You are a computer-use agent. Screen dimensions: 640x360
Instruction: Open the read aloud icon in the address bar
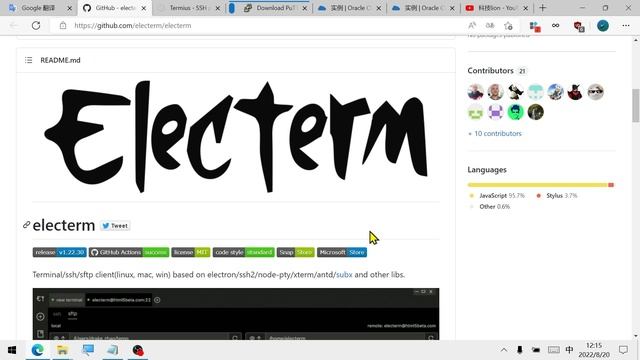[472, 25]
